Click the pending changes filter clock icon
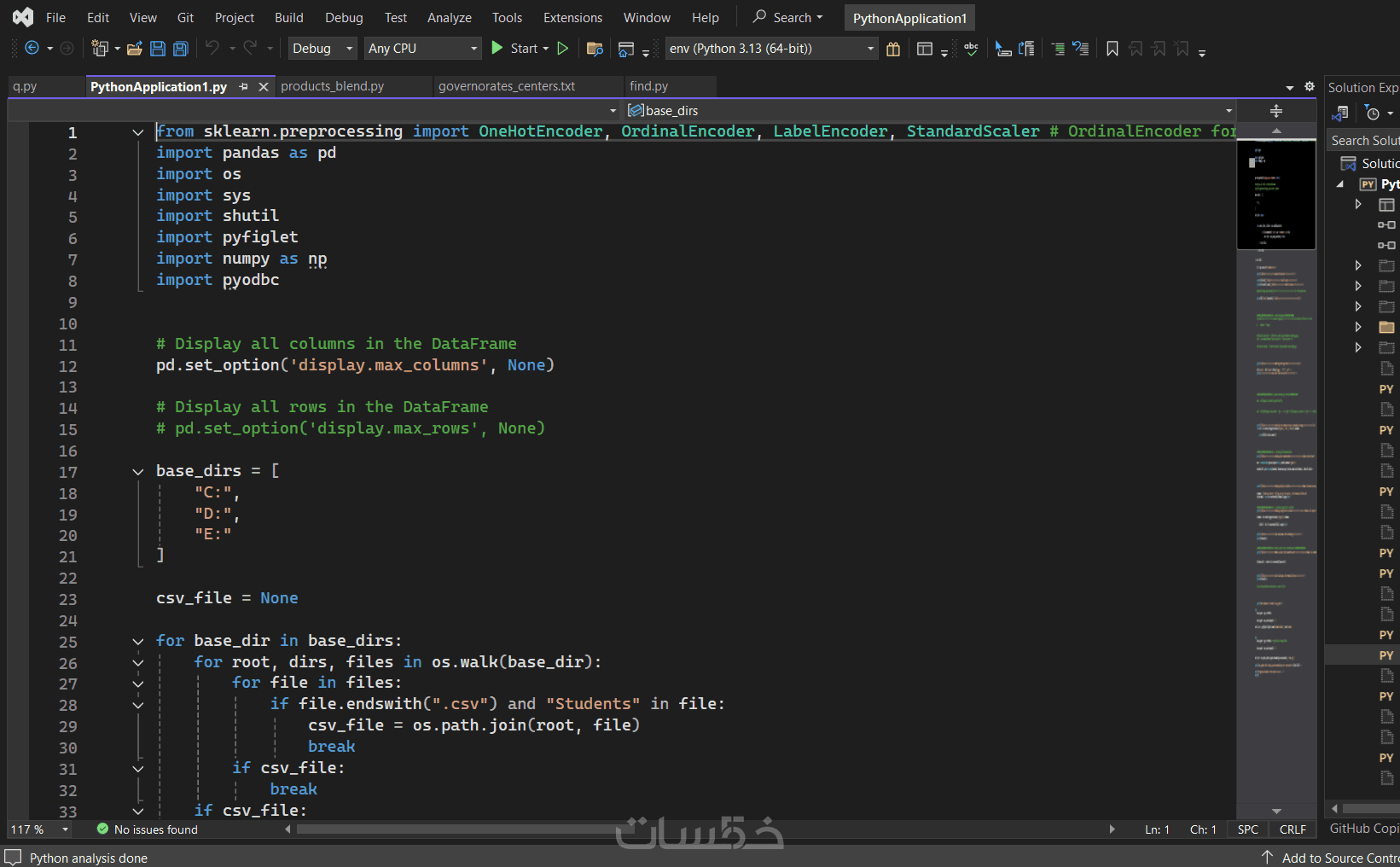Viewport: 1400px width, 867px height. click(1373, 113)
